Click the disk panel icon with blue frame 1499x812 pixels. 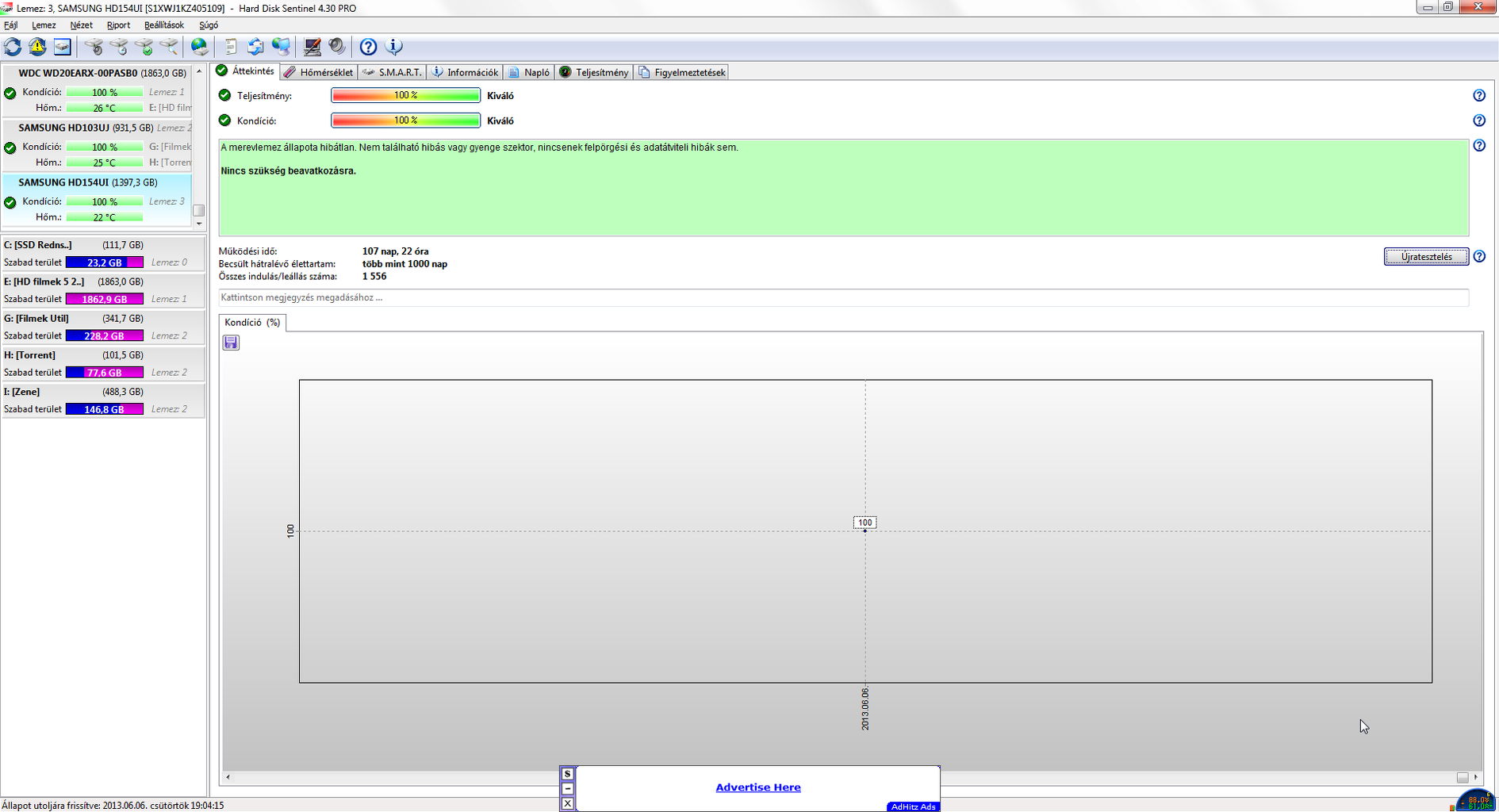(62, 47)
